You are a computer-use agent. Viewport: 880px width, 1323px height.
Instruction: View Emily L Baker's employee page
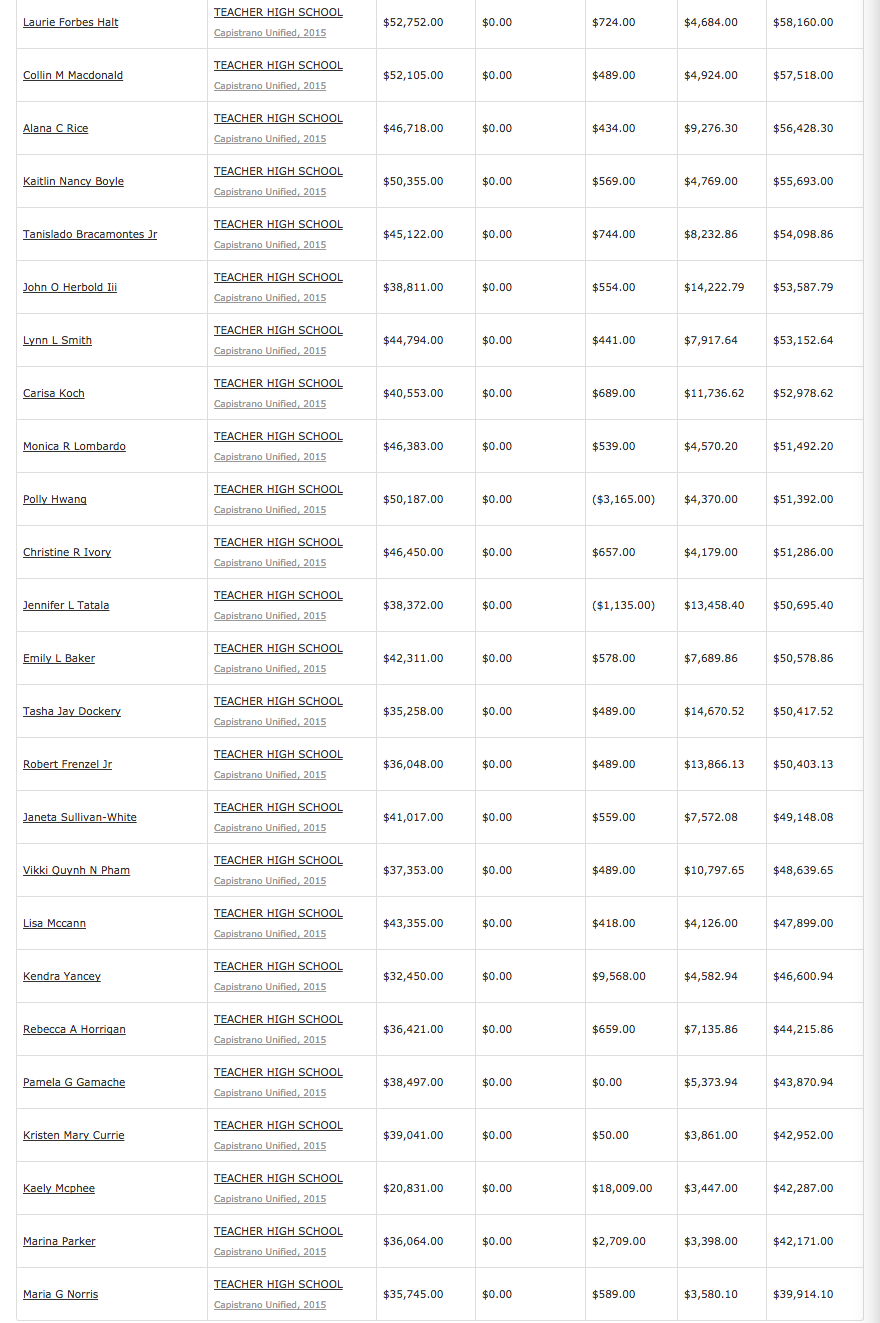coord(59,658)
